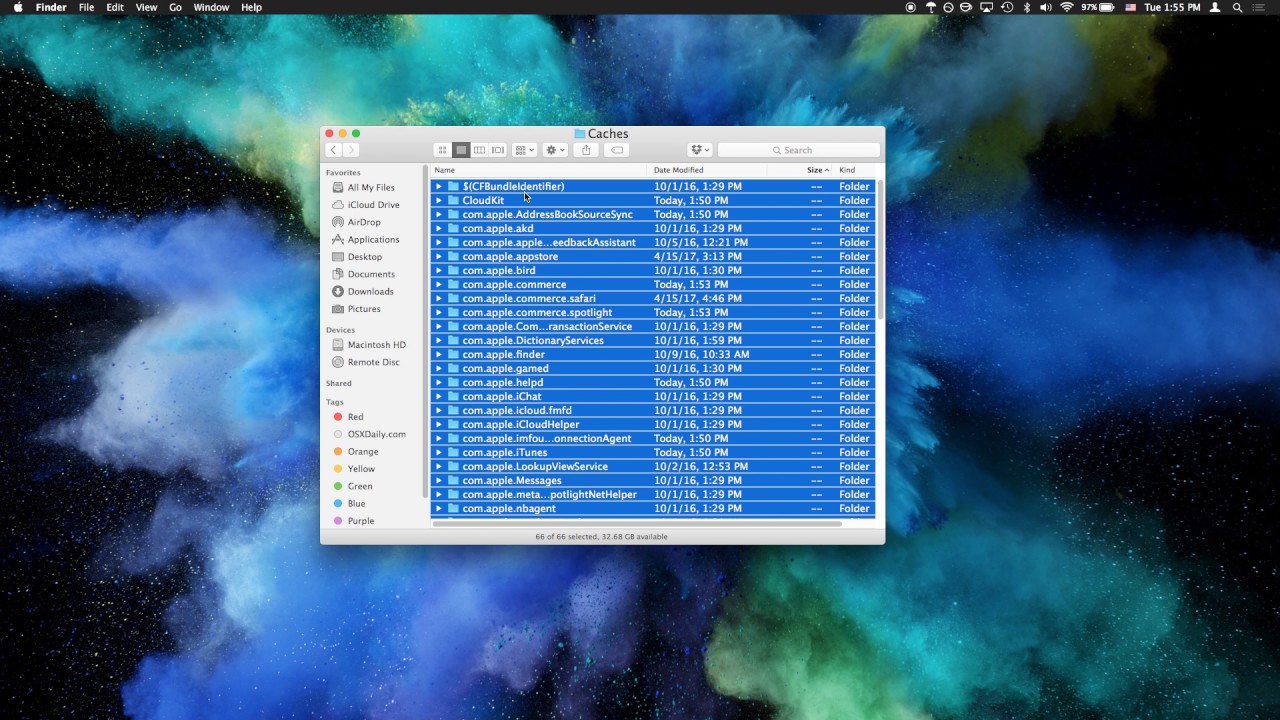The height and width of the screenshot is (720, 1280).
Task: Open the View menu
Action: (146, 7)
